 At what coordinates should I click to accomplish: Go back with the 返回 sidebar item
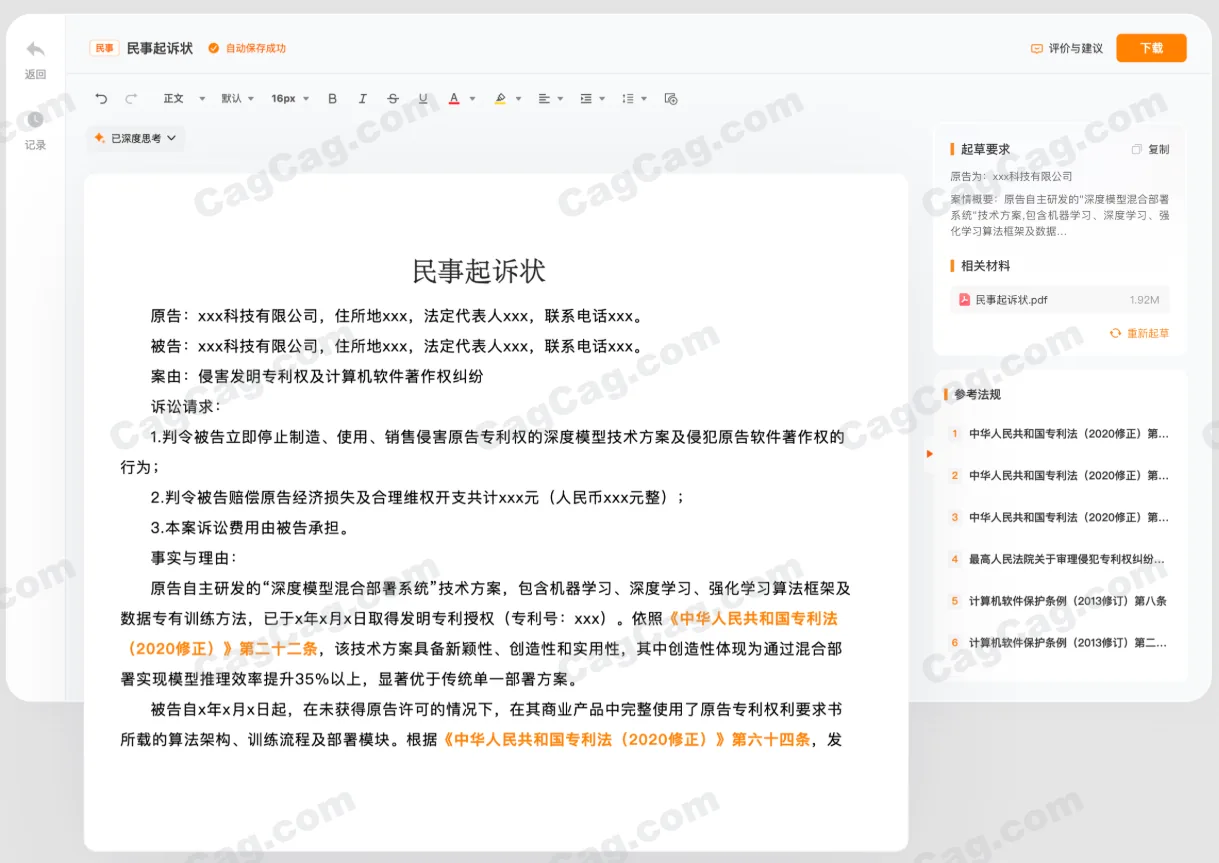(35, 60)
